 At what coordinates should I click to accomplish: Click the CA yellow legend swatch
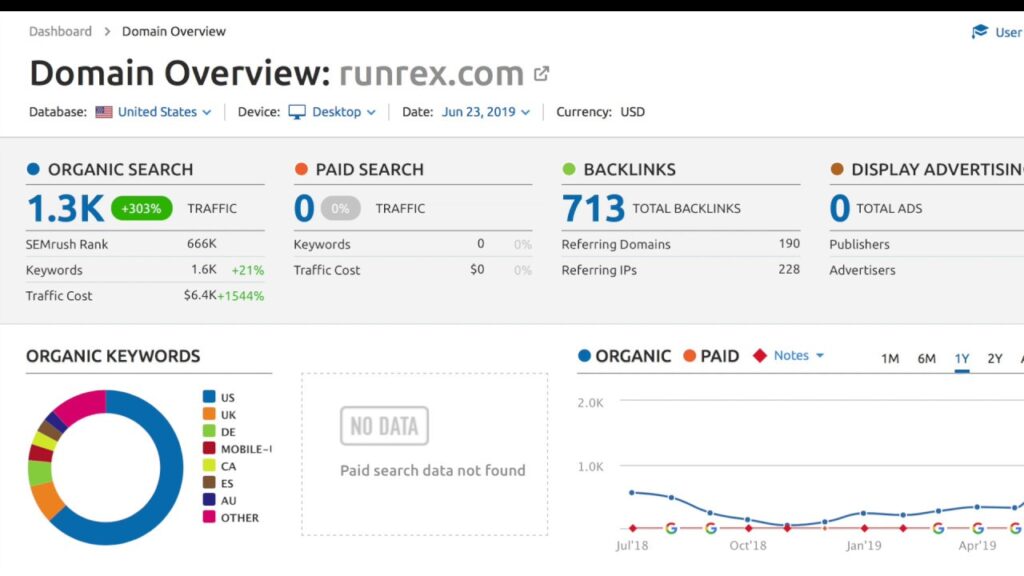(209, 465)
